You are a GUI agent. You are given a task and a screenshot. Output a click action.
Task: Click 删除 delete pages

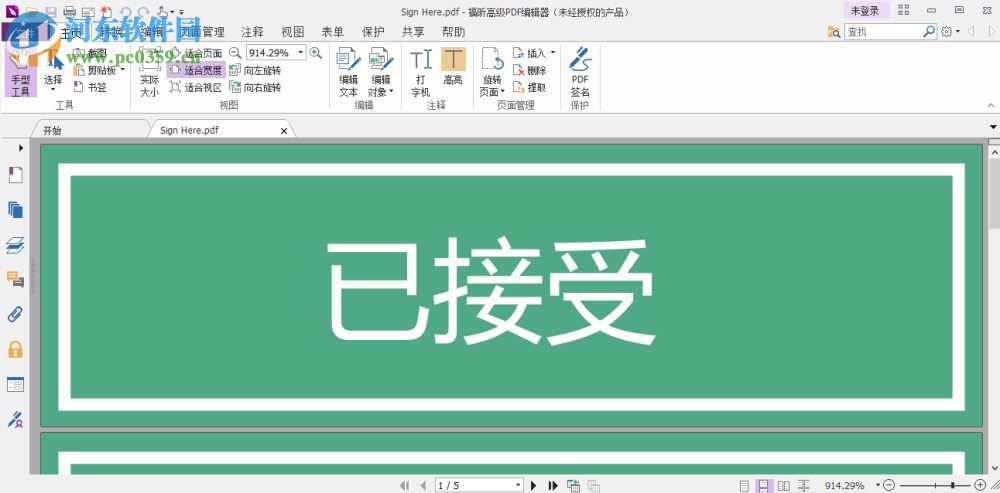tap(530, 70)
